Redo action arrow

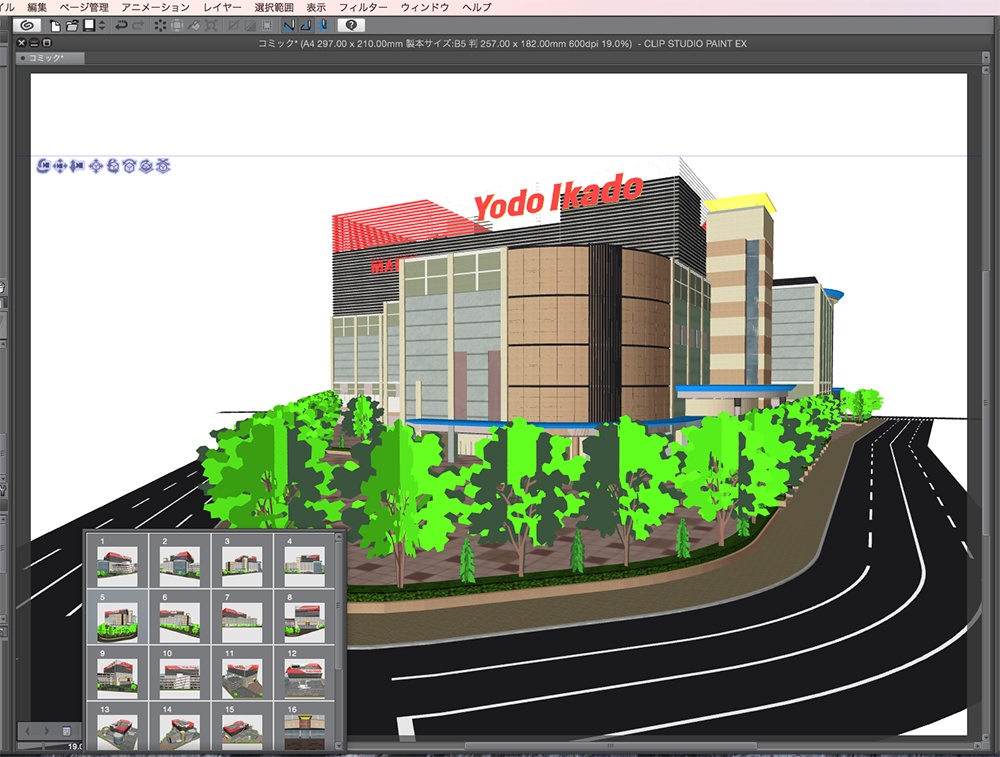click(x=138, y=26)
